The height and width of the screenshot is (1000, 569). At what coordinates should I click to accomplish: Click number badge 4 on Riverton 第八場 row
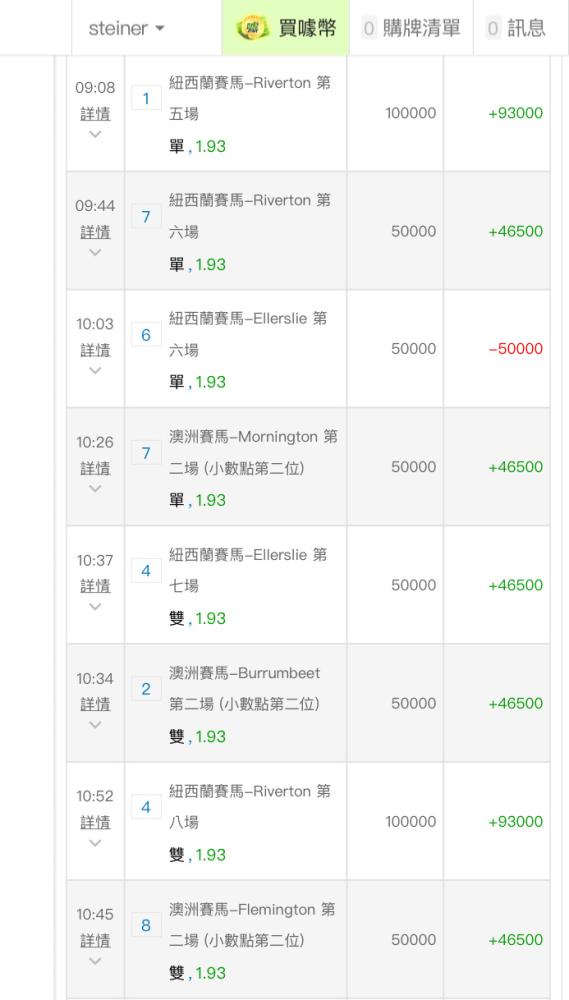146,807
